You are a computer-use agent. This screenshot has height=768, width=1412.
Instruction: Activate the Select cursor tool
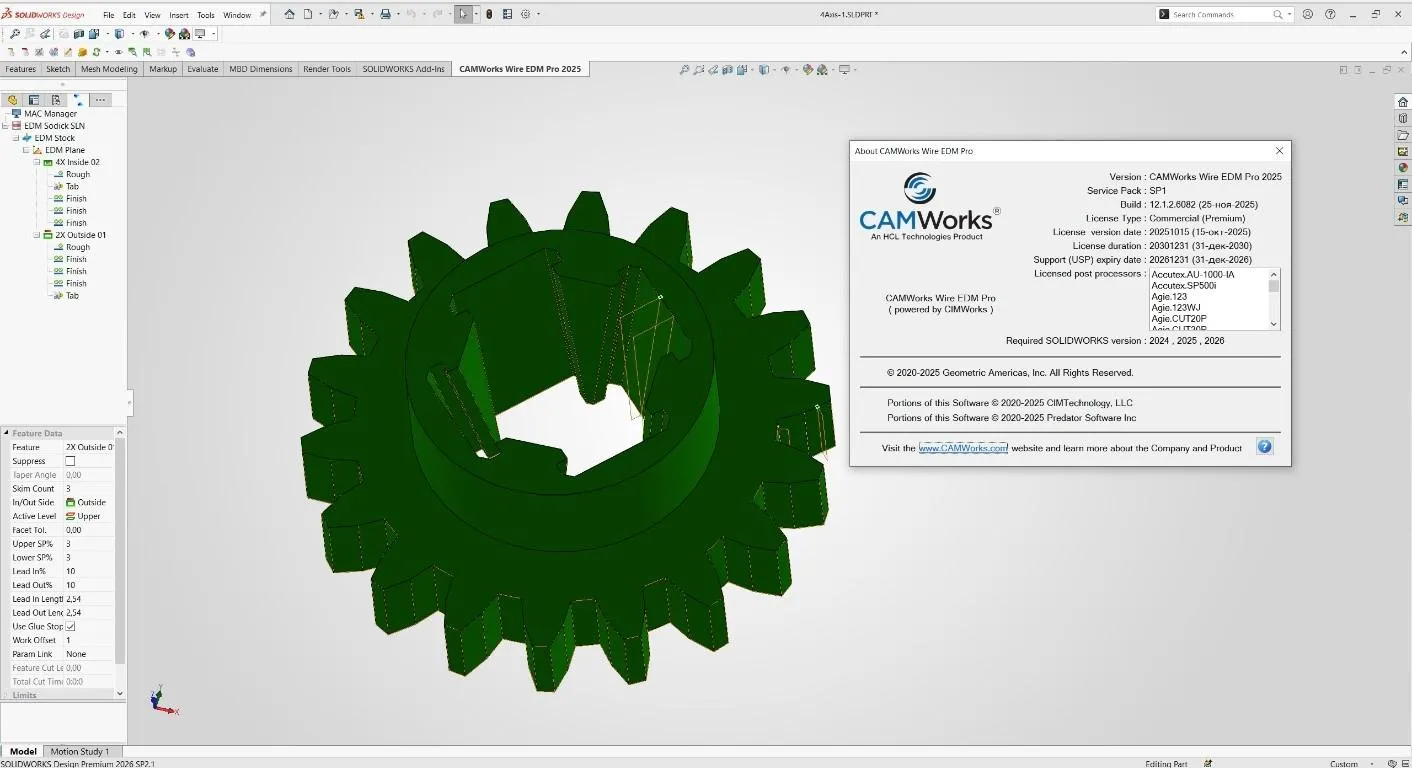coord(463,14)
